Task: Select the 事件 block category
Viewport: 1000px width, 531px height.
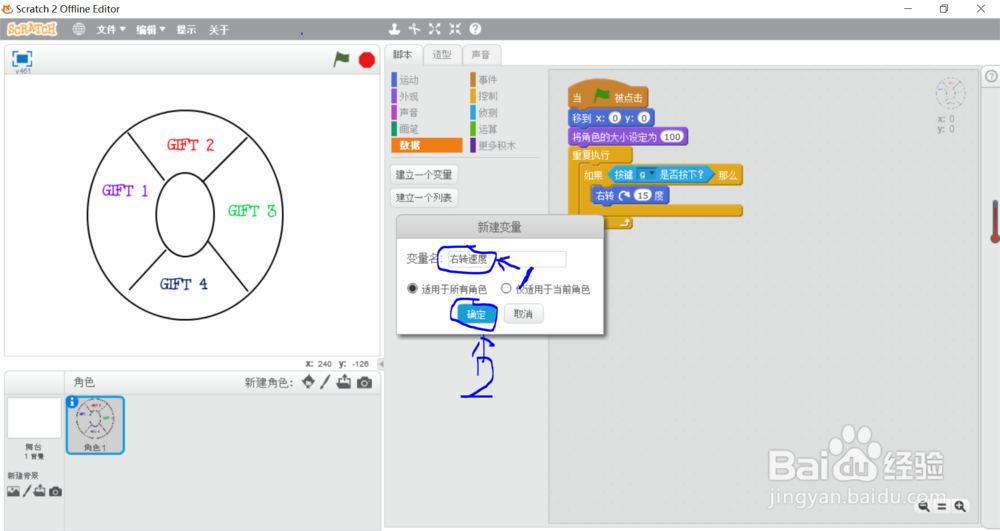Action: [x=505, y=80]
